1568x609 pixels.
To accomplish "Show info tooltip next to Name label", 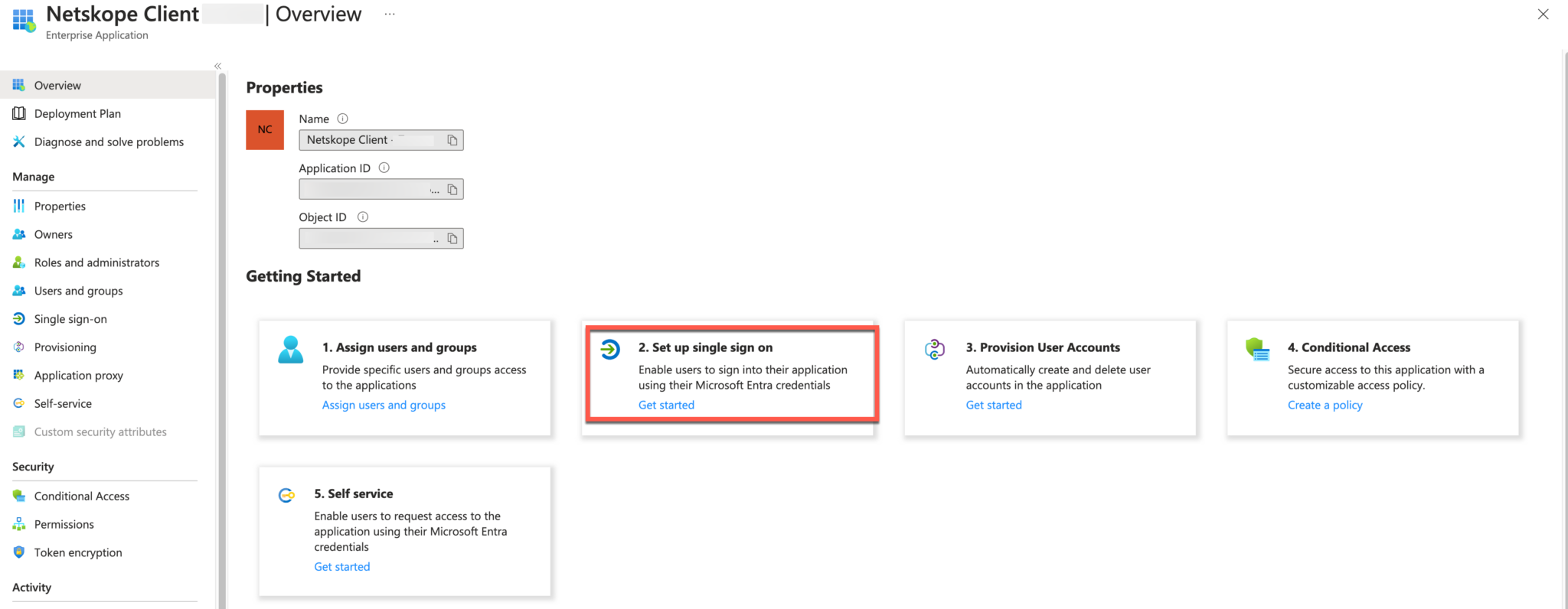I will tap(343, 119).
